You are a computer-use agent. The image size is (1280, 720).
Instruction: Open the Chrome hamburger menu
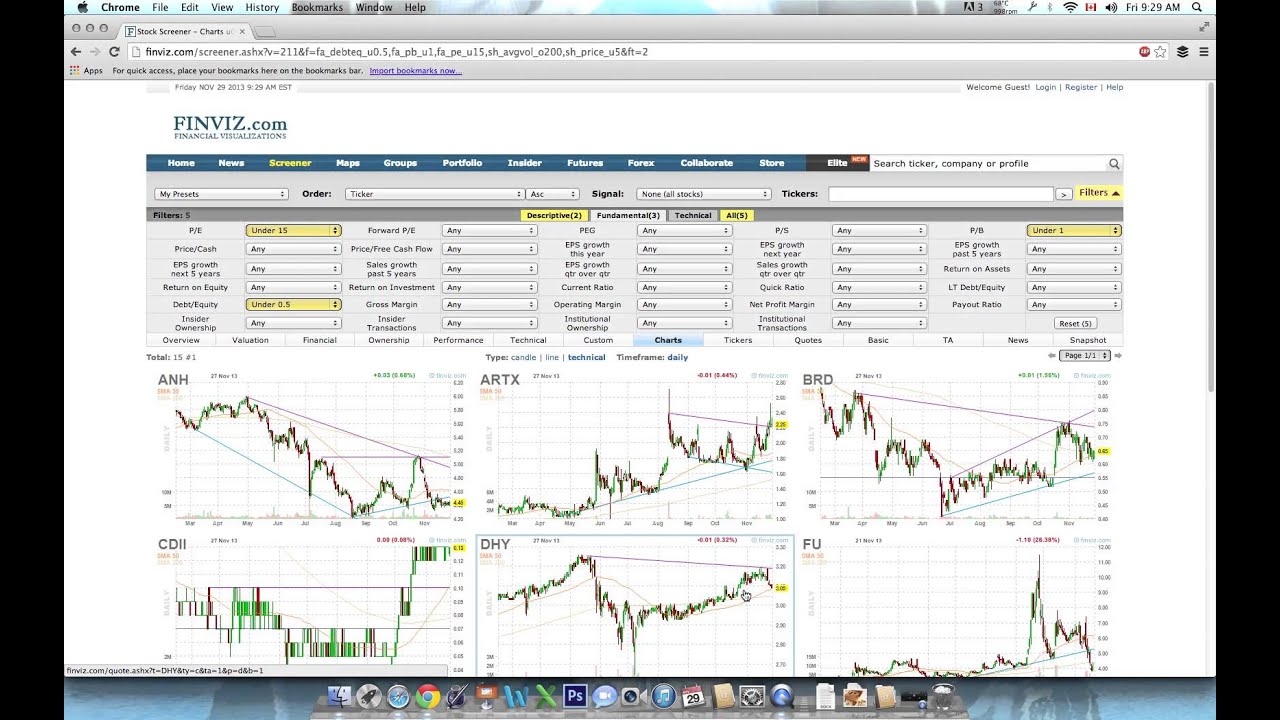1204,51
